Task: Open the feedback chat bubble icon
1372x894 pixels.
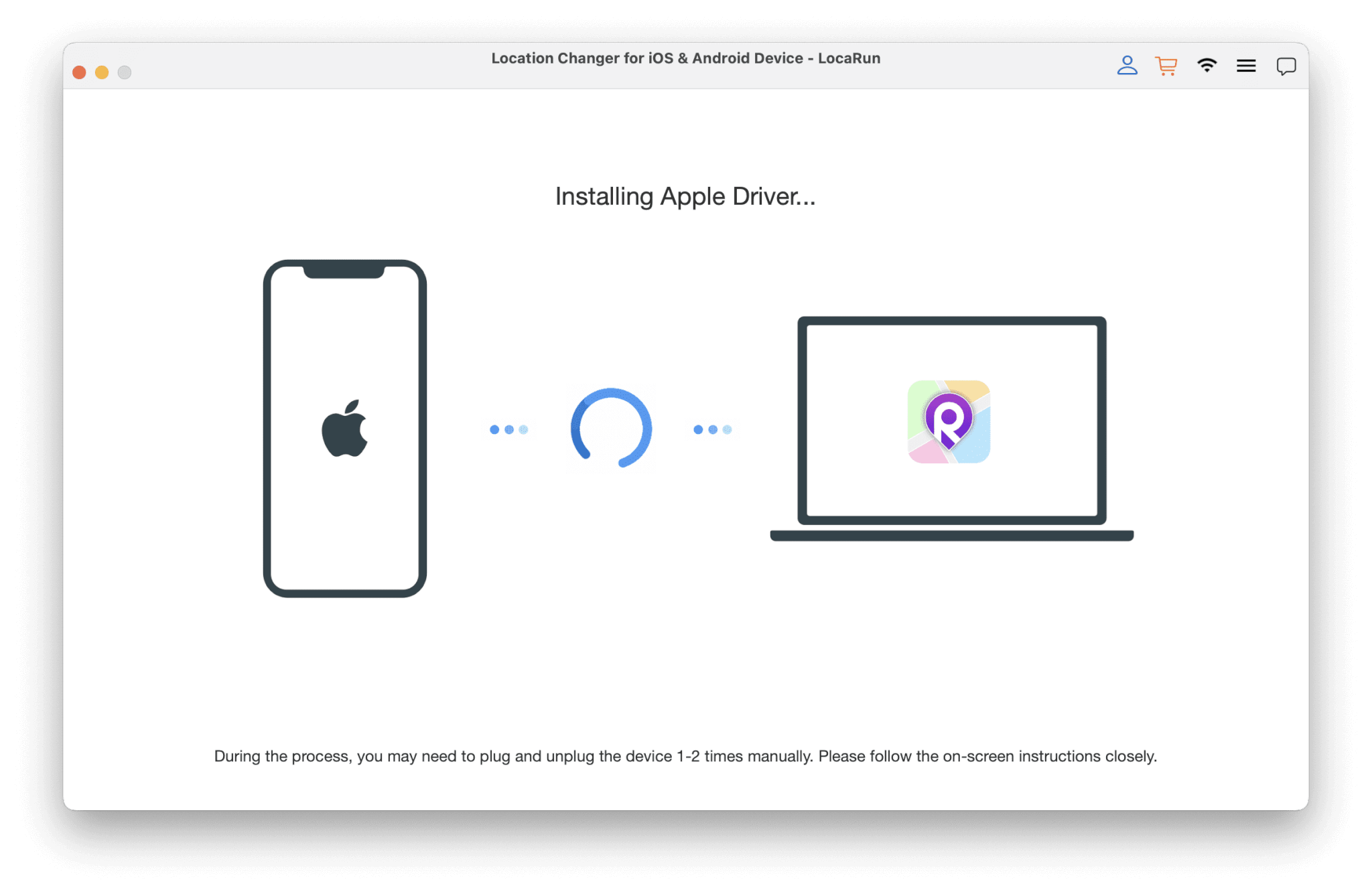Action: click(1286, 66)
